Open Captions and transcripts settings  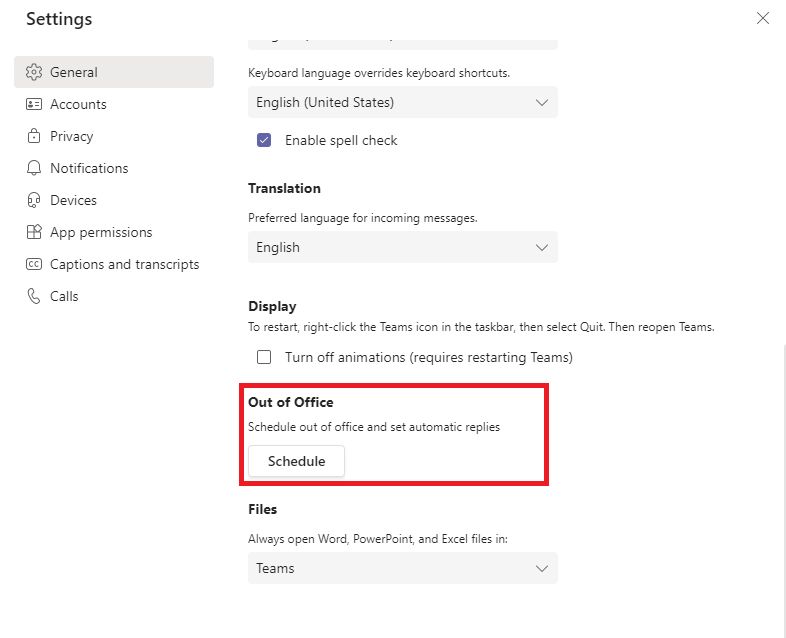tap(114, 264)
